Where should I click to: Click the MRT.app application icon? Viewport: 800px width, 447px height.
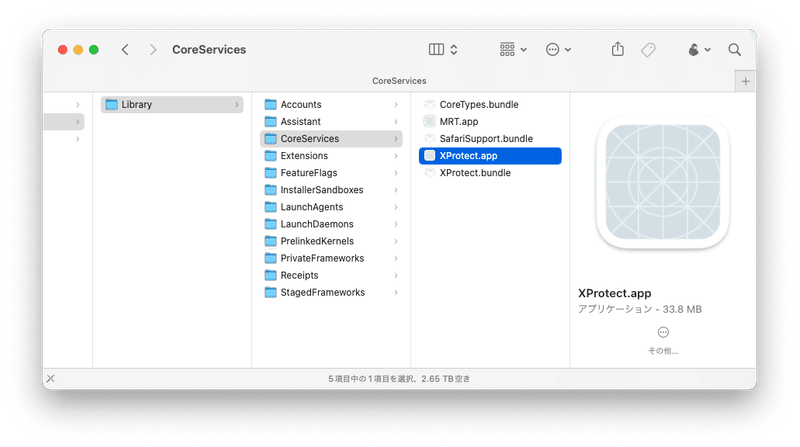click(x=430, y=121)
